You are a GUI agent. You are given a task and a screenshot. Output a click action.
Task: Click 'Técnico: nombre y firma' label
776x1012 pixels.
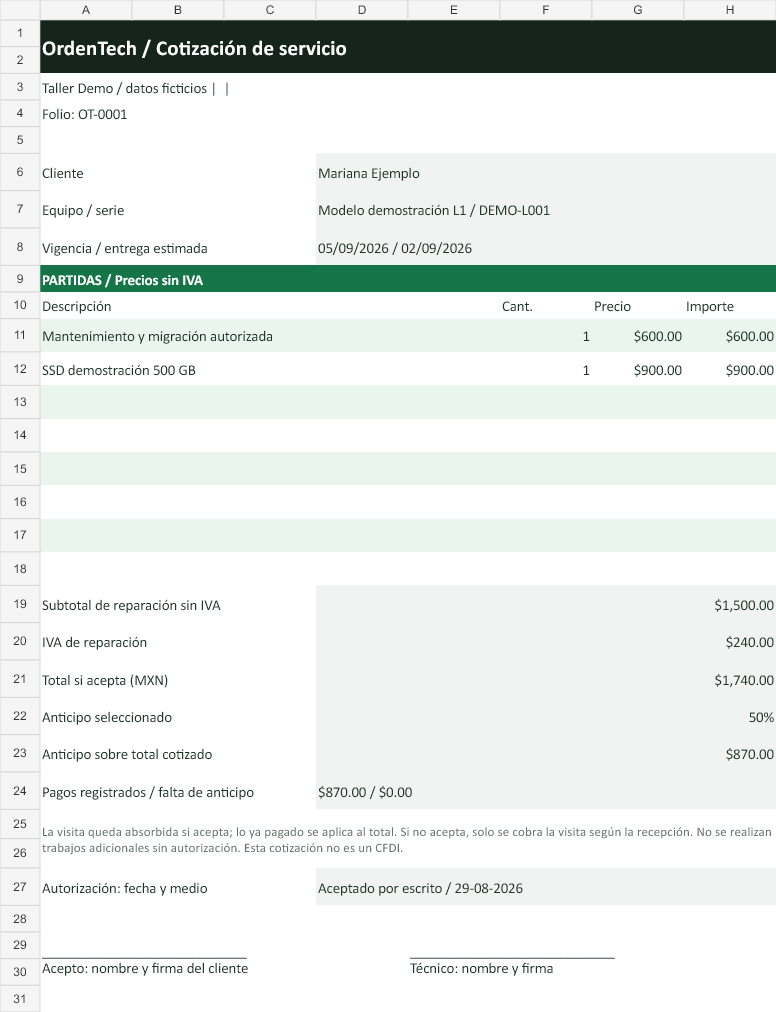coord(482,968)
